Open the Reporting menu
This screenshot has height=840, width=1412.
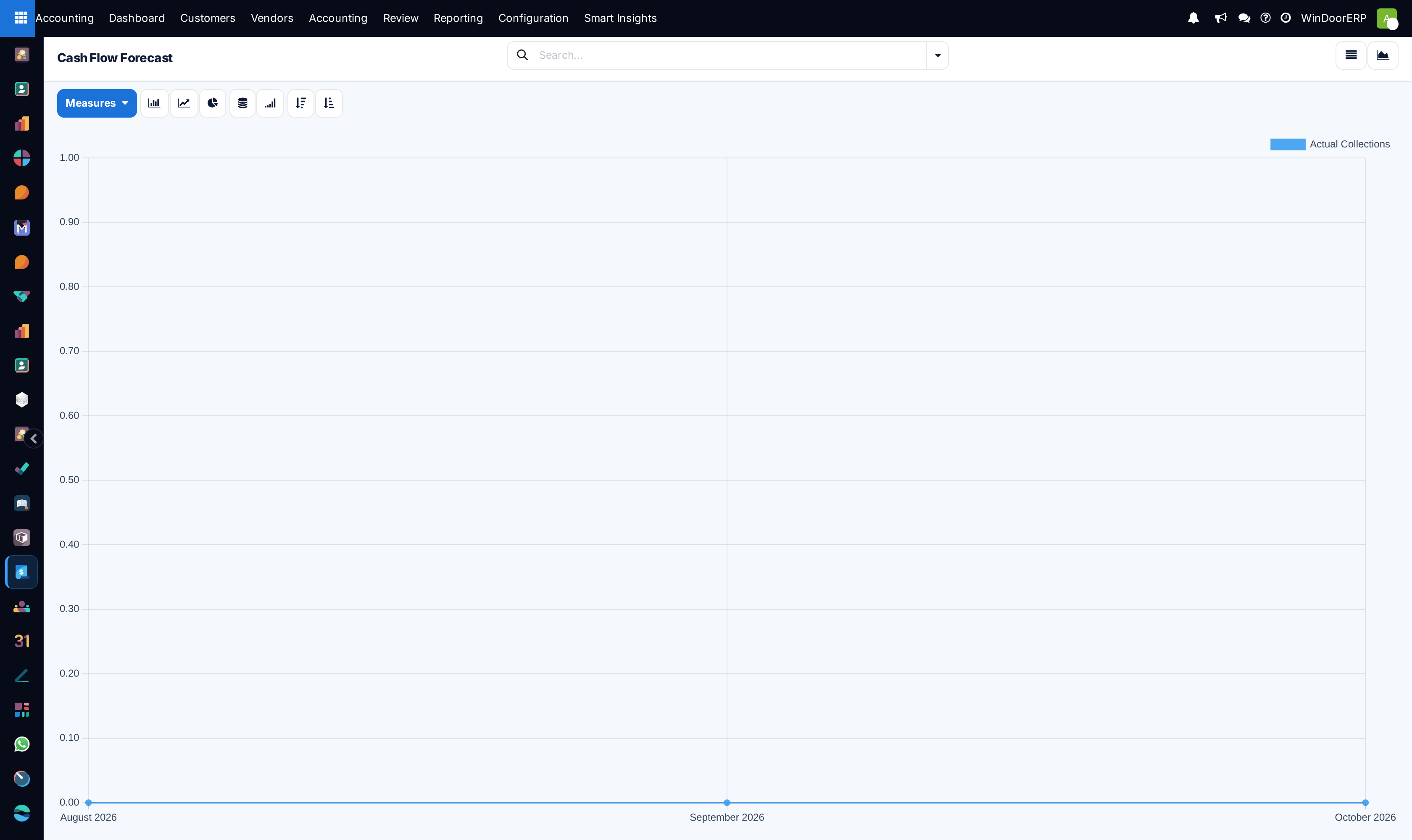click(x=458, y=18)
